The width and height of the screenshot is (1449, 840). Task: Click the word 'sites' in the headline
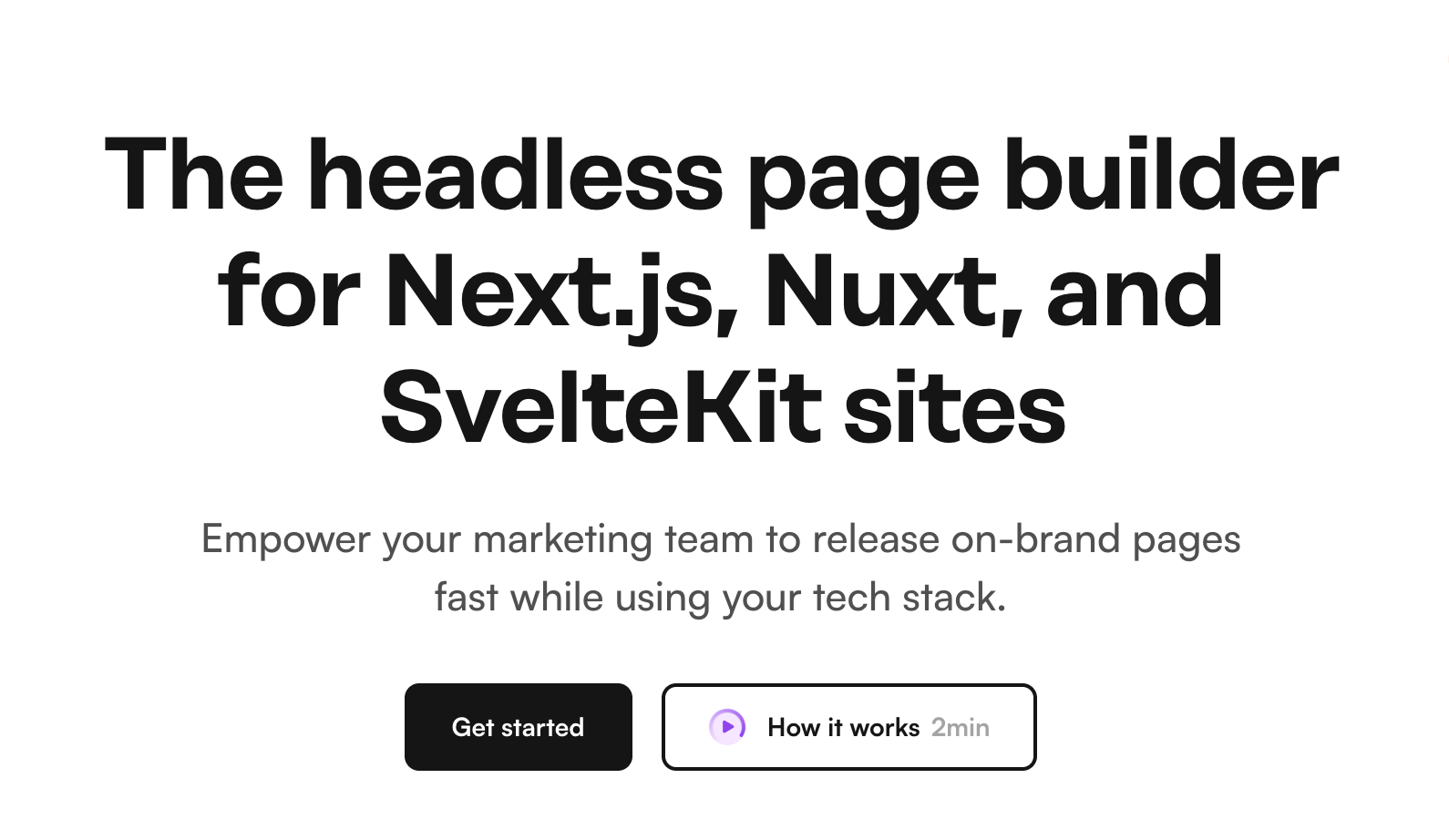[956, 410]
